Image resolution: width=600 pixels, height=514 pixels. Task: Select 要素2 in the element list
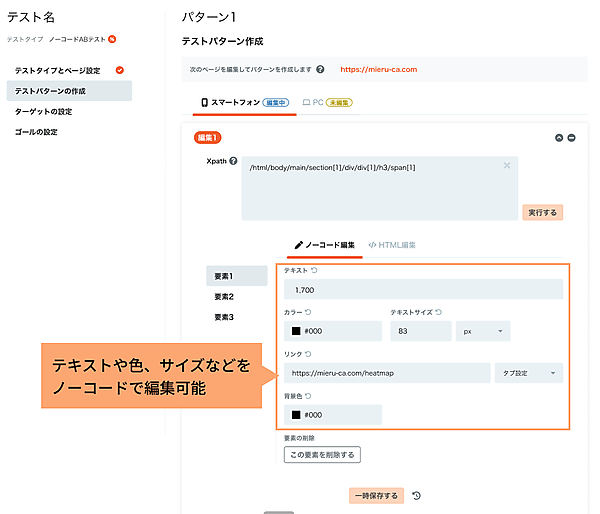(x=223, y=297)
